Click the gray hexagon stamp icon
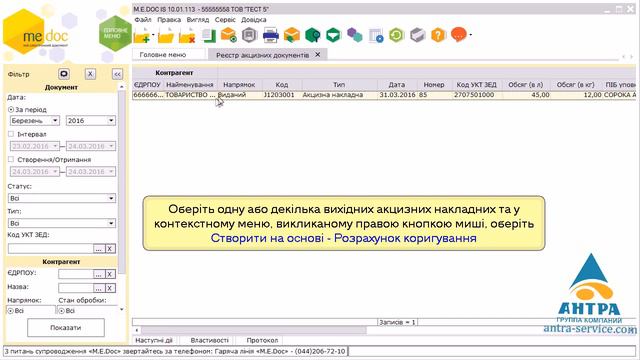 tap(249, 35)
